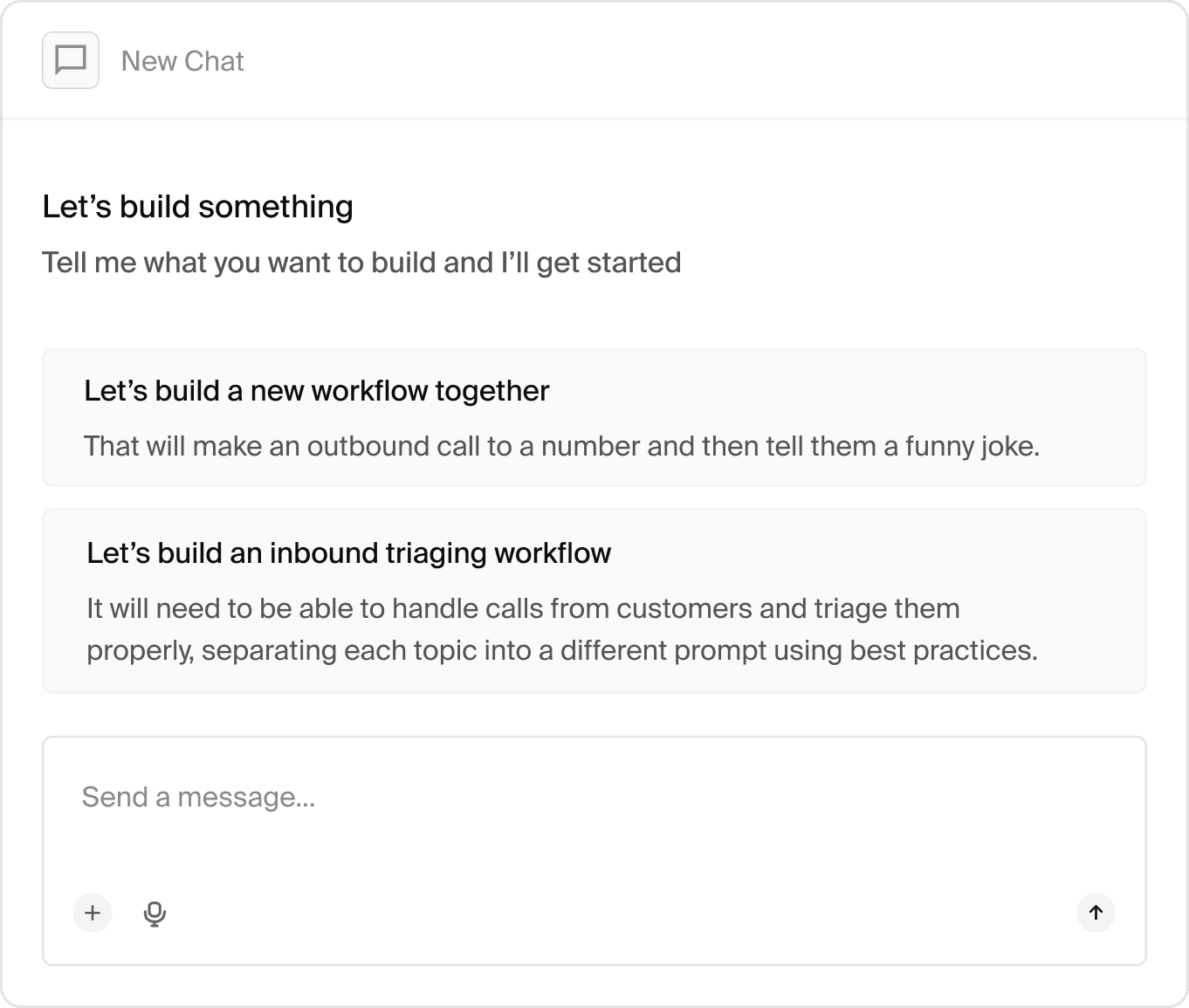Click the Tell me what you want subtitle
The height and width of the screenshot is (1008, 1189).
click(x=361, y=263)
